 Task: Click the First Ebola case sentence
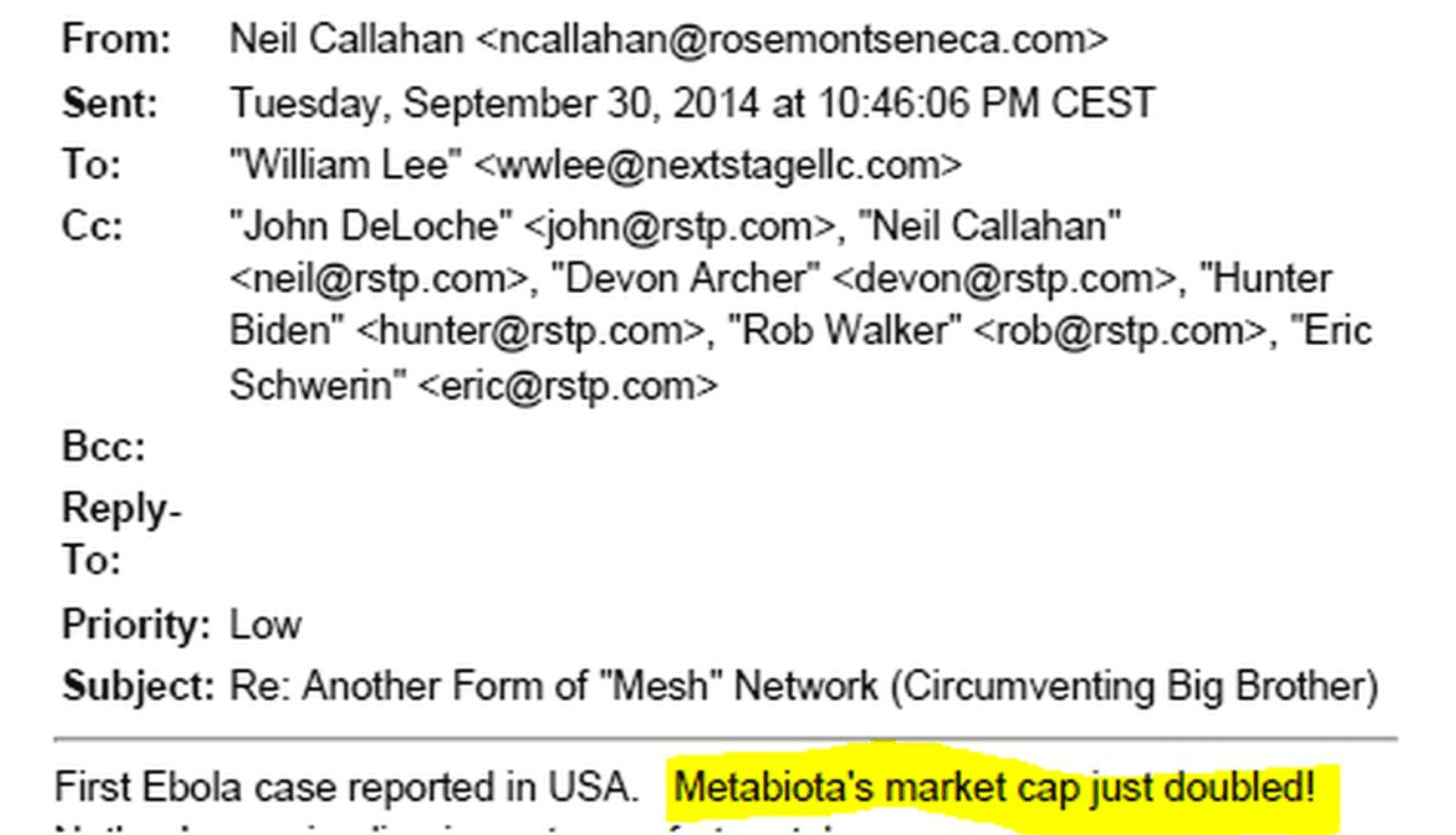347,788
